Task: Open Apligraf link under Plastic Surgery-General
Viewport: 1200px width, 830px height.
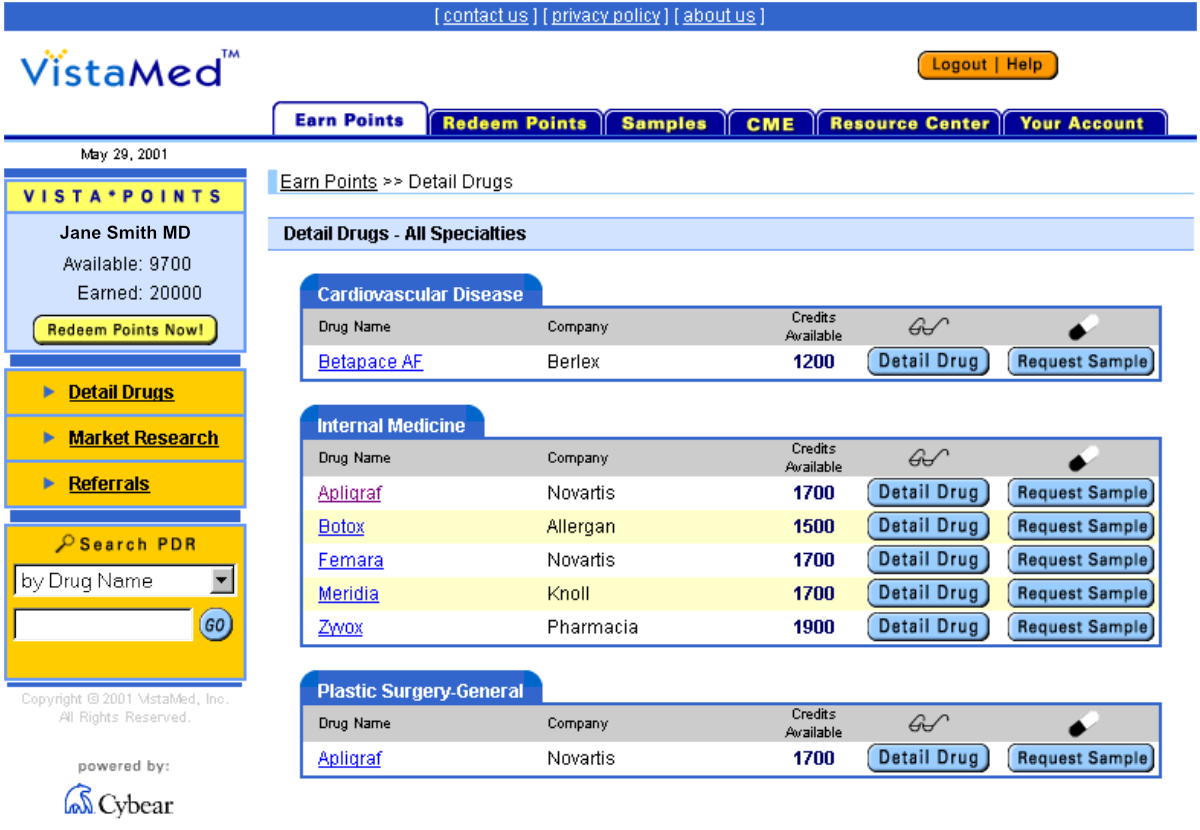Action: 349,759
